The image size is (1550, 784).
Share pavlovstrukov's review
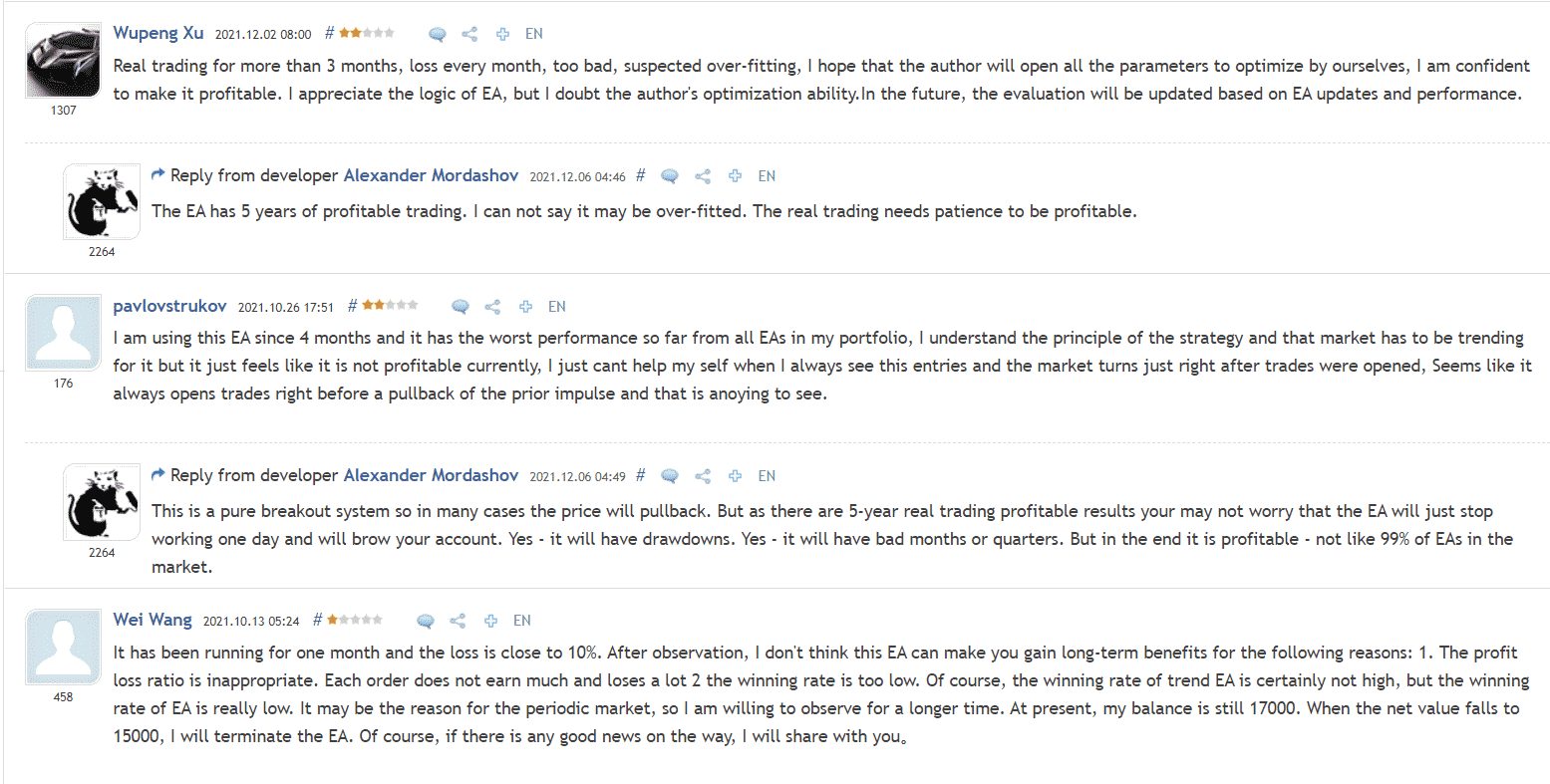(492, 307)
